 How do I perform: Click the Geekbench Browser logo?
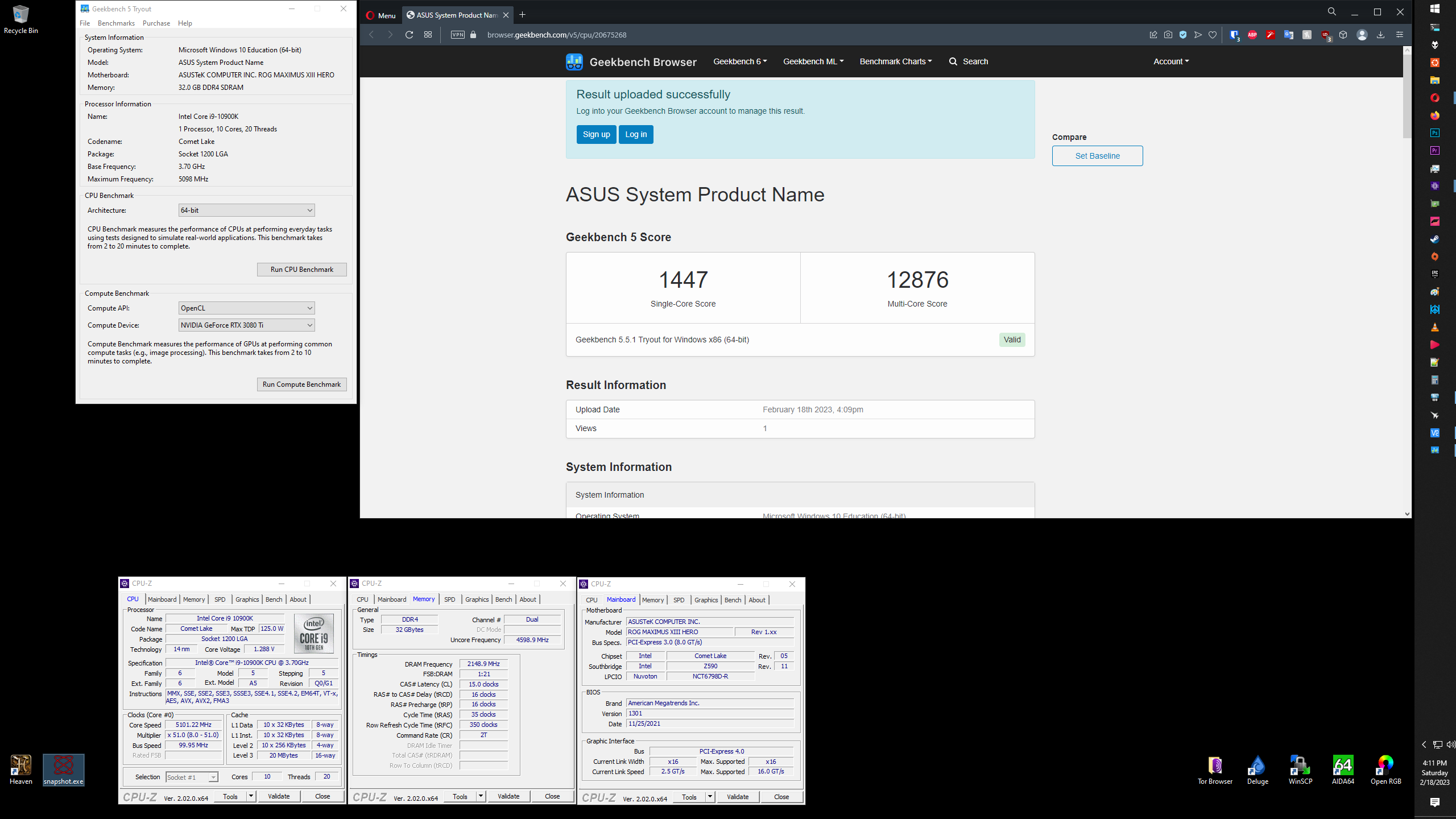(631, 61)
